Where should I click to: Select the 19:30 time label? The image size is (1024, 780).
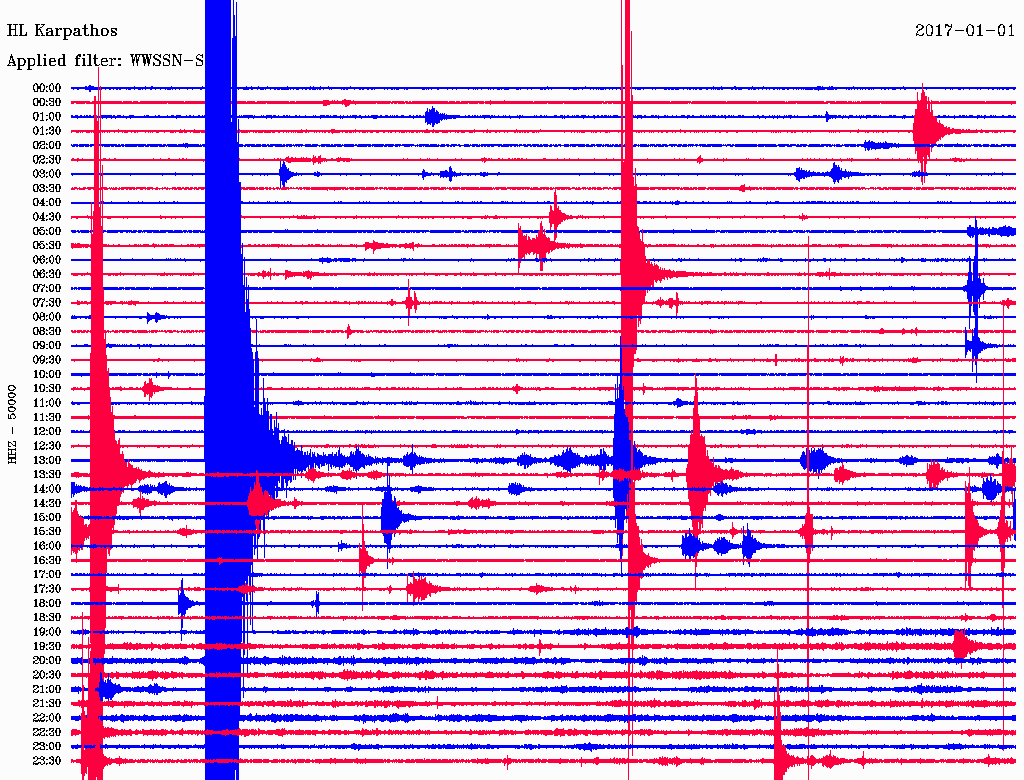point(47,646)
